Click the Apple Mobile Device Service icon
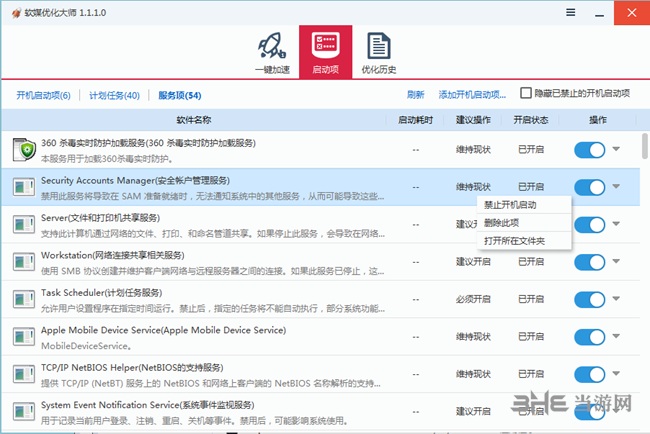The image size is (650, 434). point(24,337)
